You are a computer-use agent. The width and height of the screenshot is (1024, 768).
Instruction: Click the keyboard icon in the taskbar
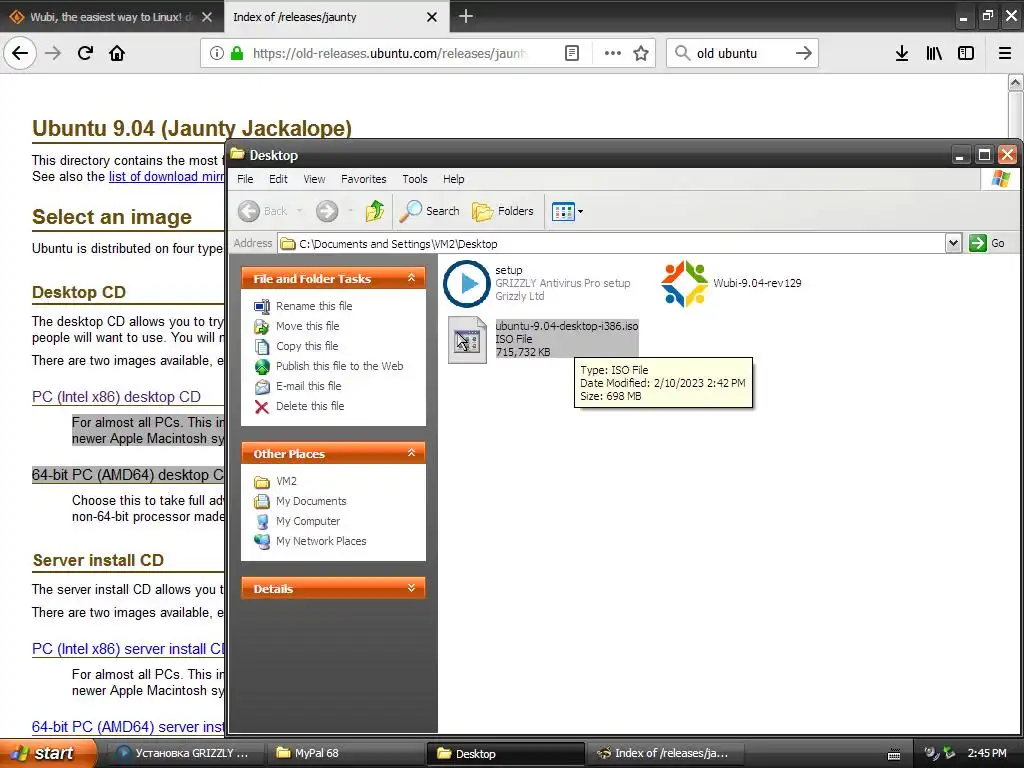coord(894,754)
